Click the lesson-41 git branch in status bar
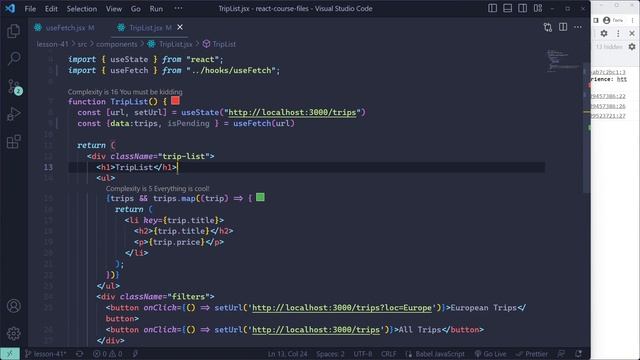The image size is (640, 360). coord(46,354)
